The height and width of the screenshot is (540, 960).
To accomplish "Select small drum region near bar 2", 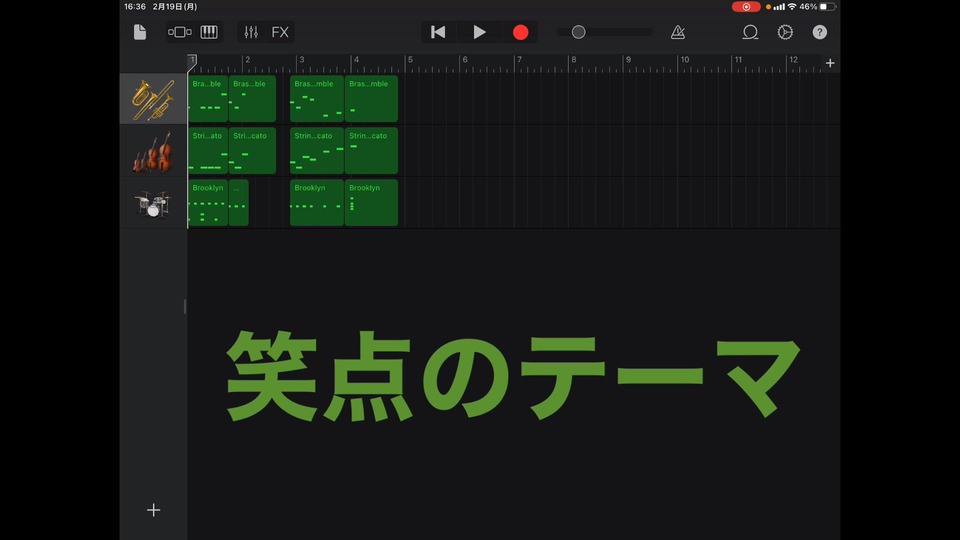I will pos(239,203).
